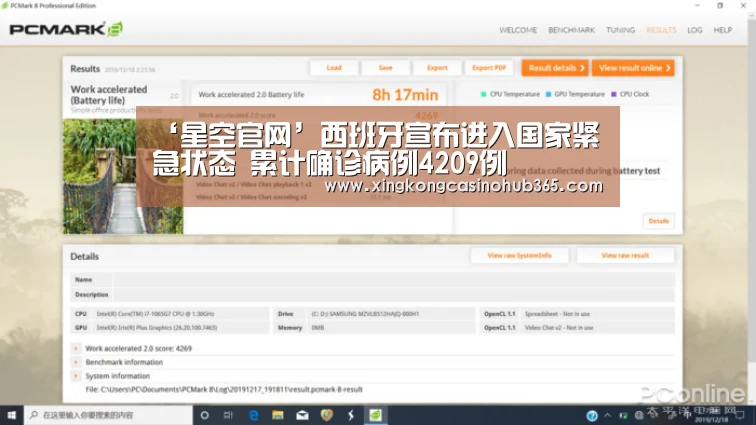Click the PCMark 8 logo
Screen dimensions: 756x425
(x=66, y=29)
